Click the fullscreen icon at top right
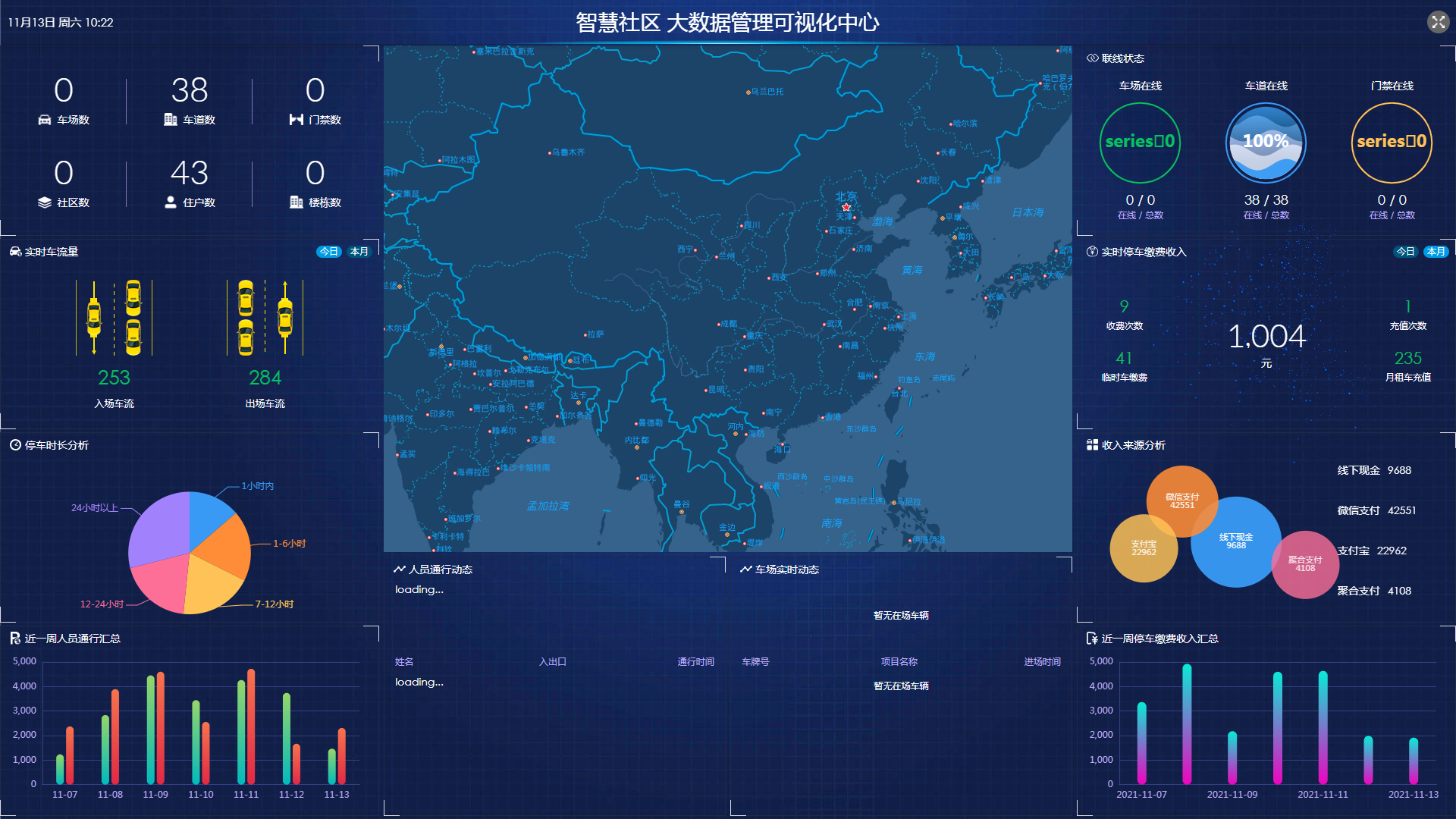Viewport: 1456px width, 819px height. coord(1438,21)
